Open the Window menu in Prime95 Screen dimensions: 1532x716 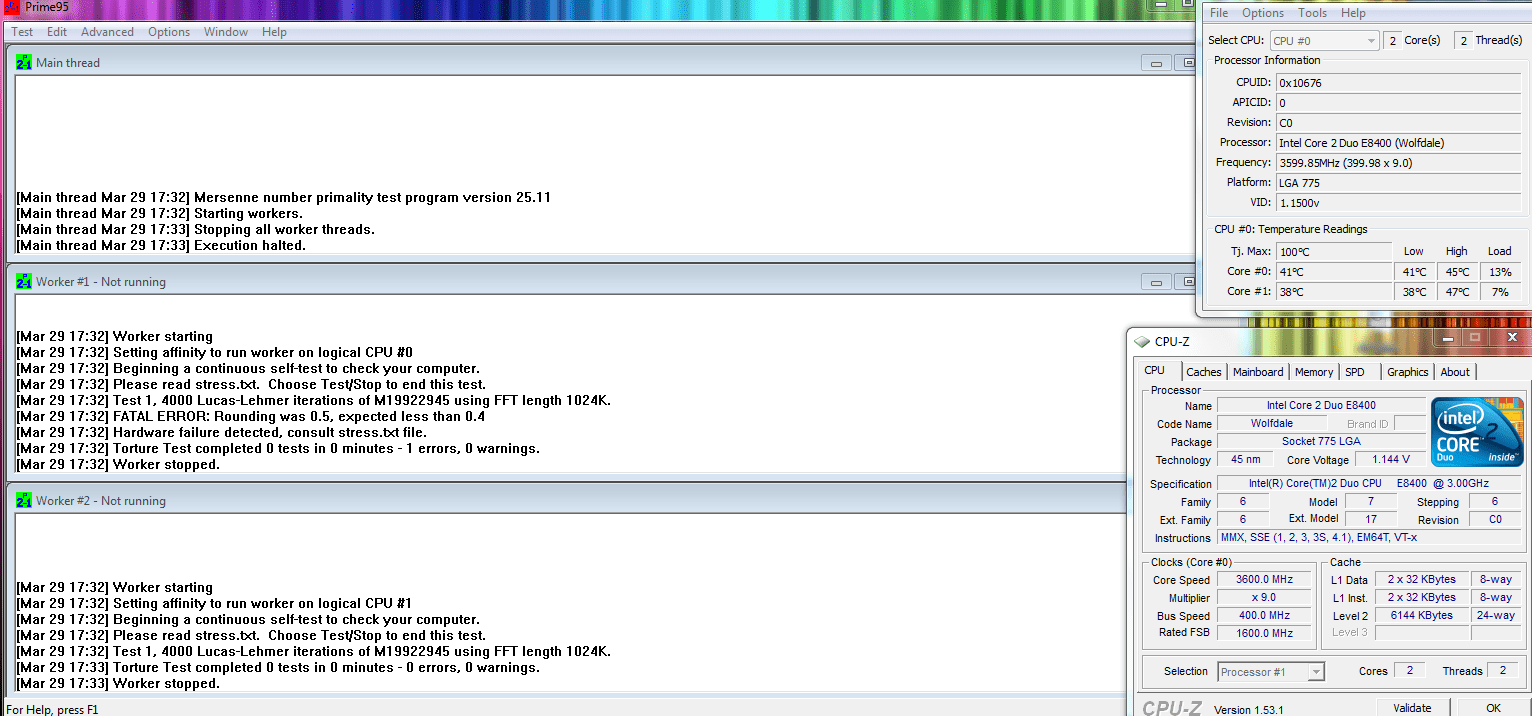226,32
